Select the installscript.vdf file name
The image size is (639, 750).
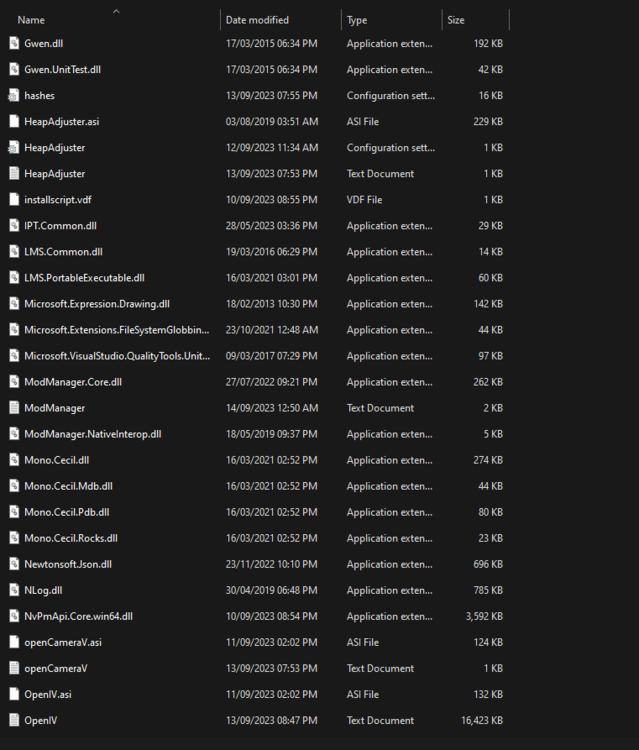point(58,199)
